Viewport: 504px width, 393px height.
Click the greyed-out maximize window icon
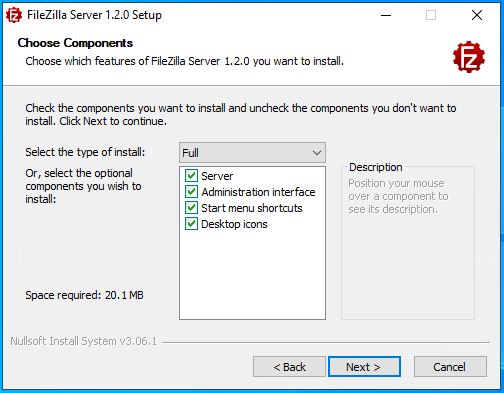(431, 15)
